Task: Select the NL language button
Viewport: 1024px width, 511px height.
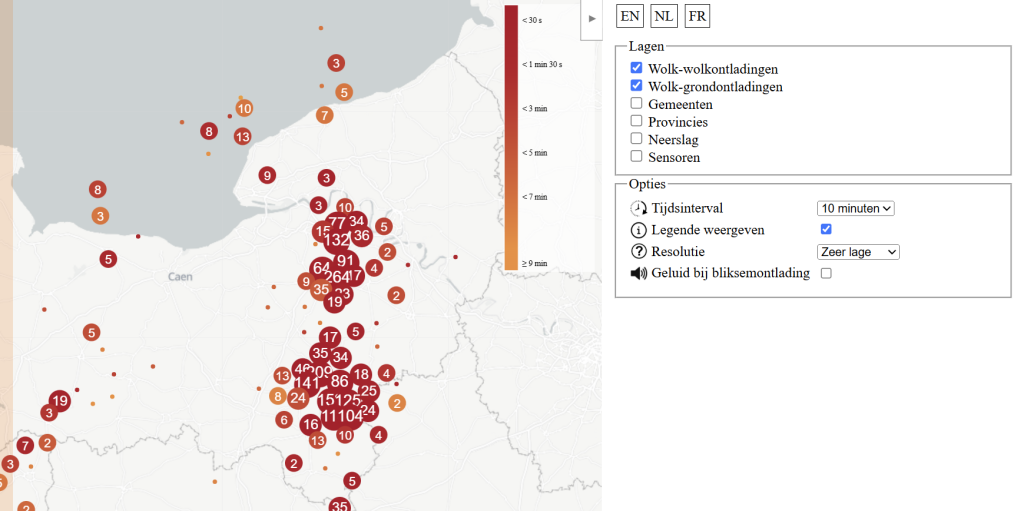Action: [x=664, y=16]
